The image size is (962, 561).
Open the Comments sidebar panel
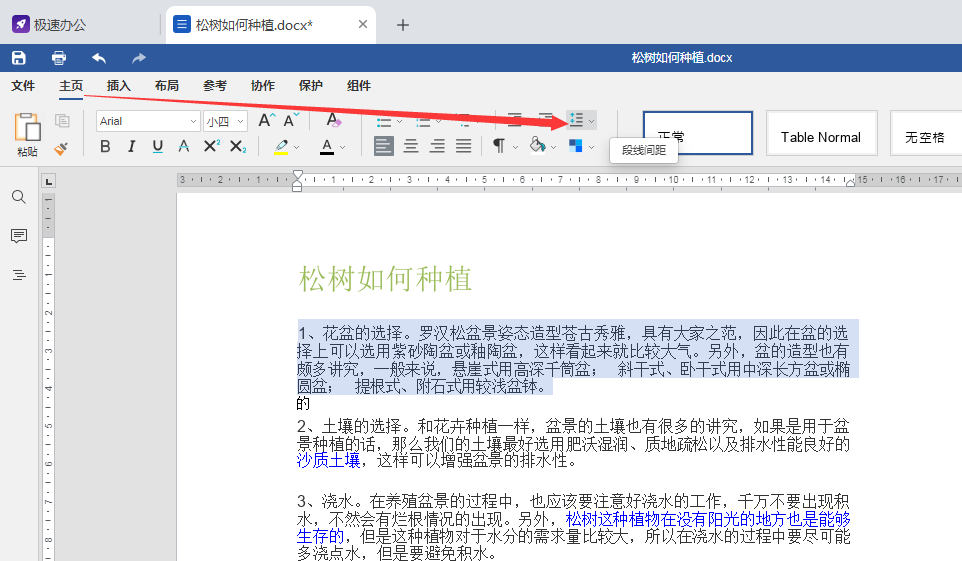[x=19, y=236]
